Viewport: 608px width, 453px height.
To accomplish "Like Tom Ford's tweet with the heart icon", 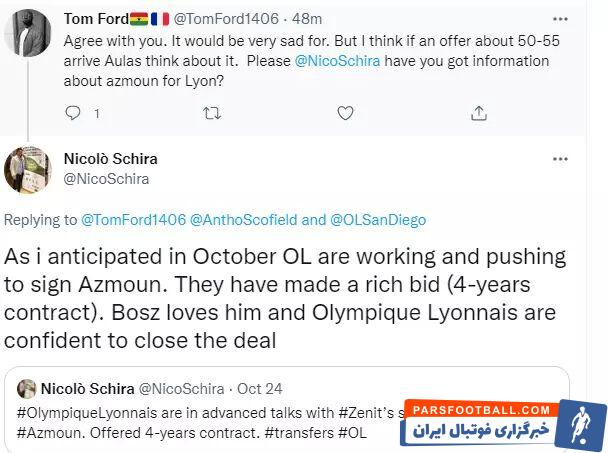I will [x=345, y=114].
